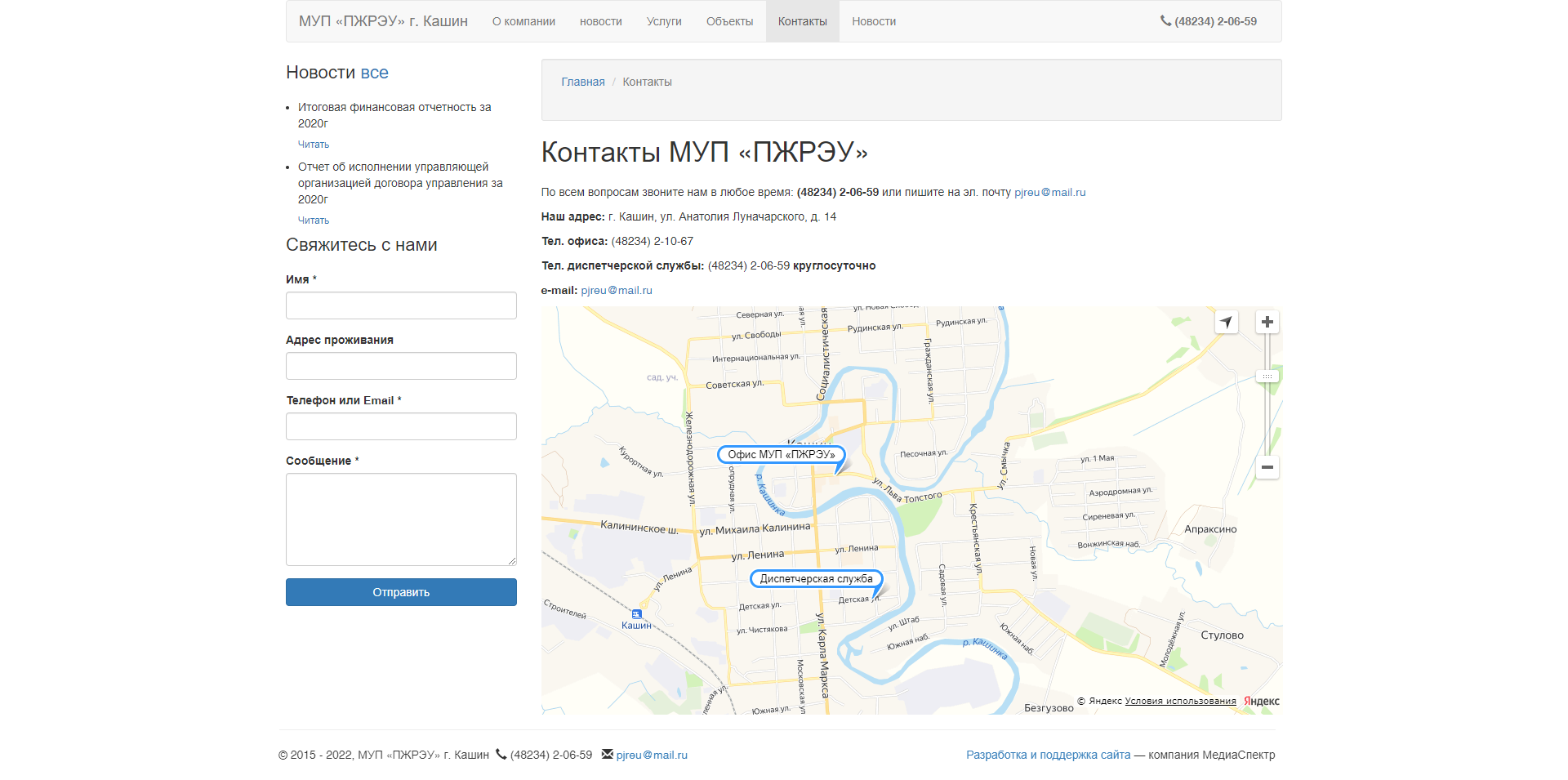
Task: Click the Имя input field
Action: pos(401,305)
